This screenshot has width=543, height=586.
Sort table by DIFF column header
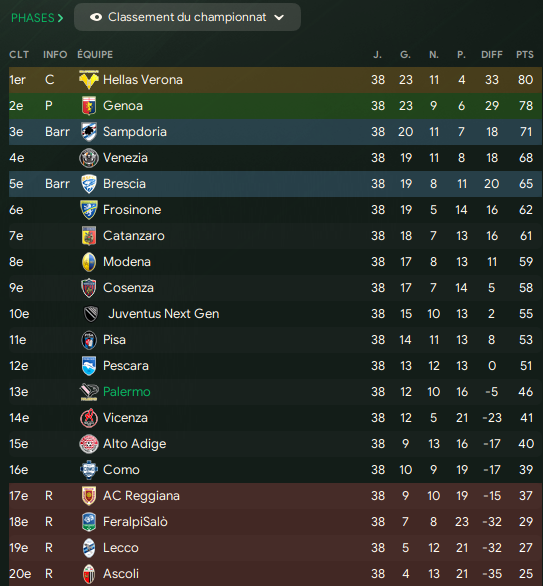point(492,55)
